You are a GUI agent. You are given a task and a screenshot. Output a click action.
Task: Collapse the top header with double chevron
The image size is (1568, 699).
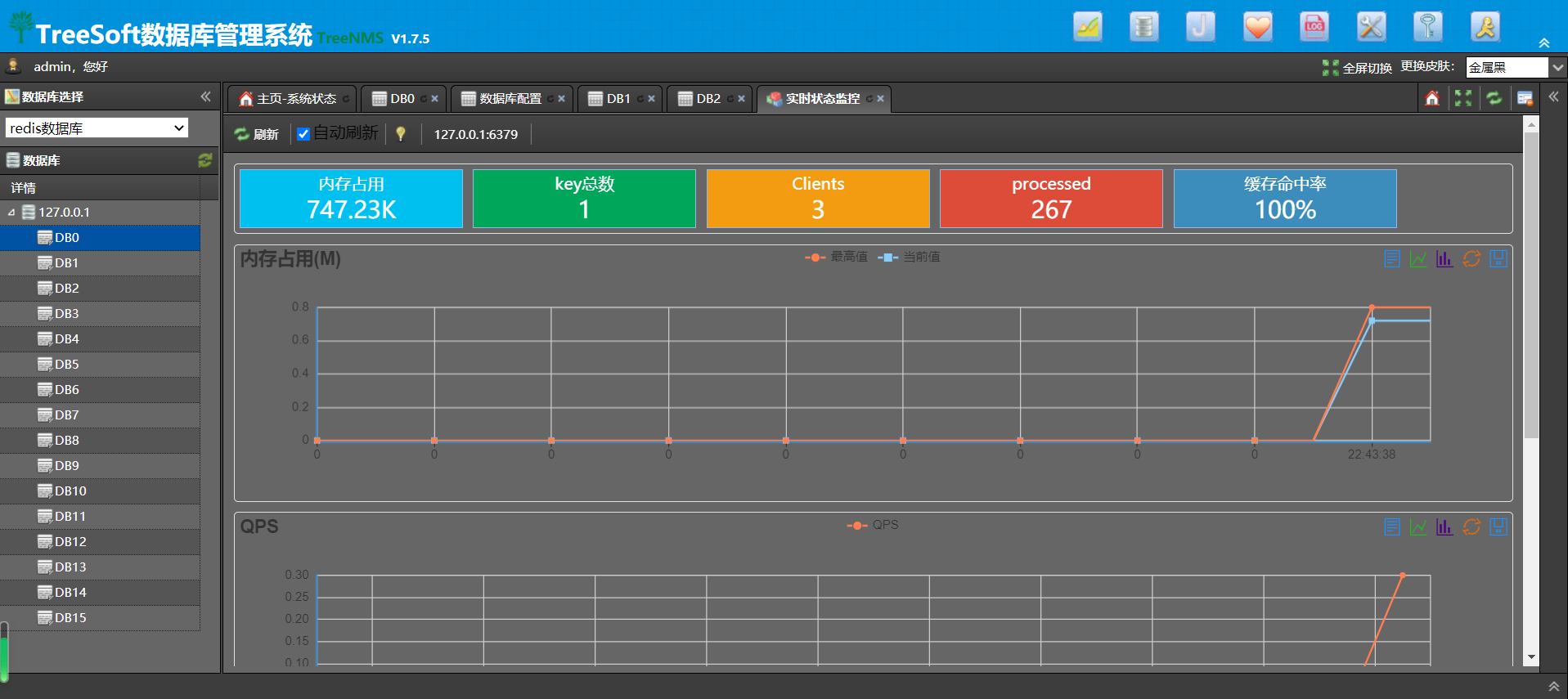1544,43
